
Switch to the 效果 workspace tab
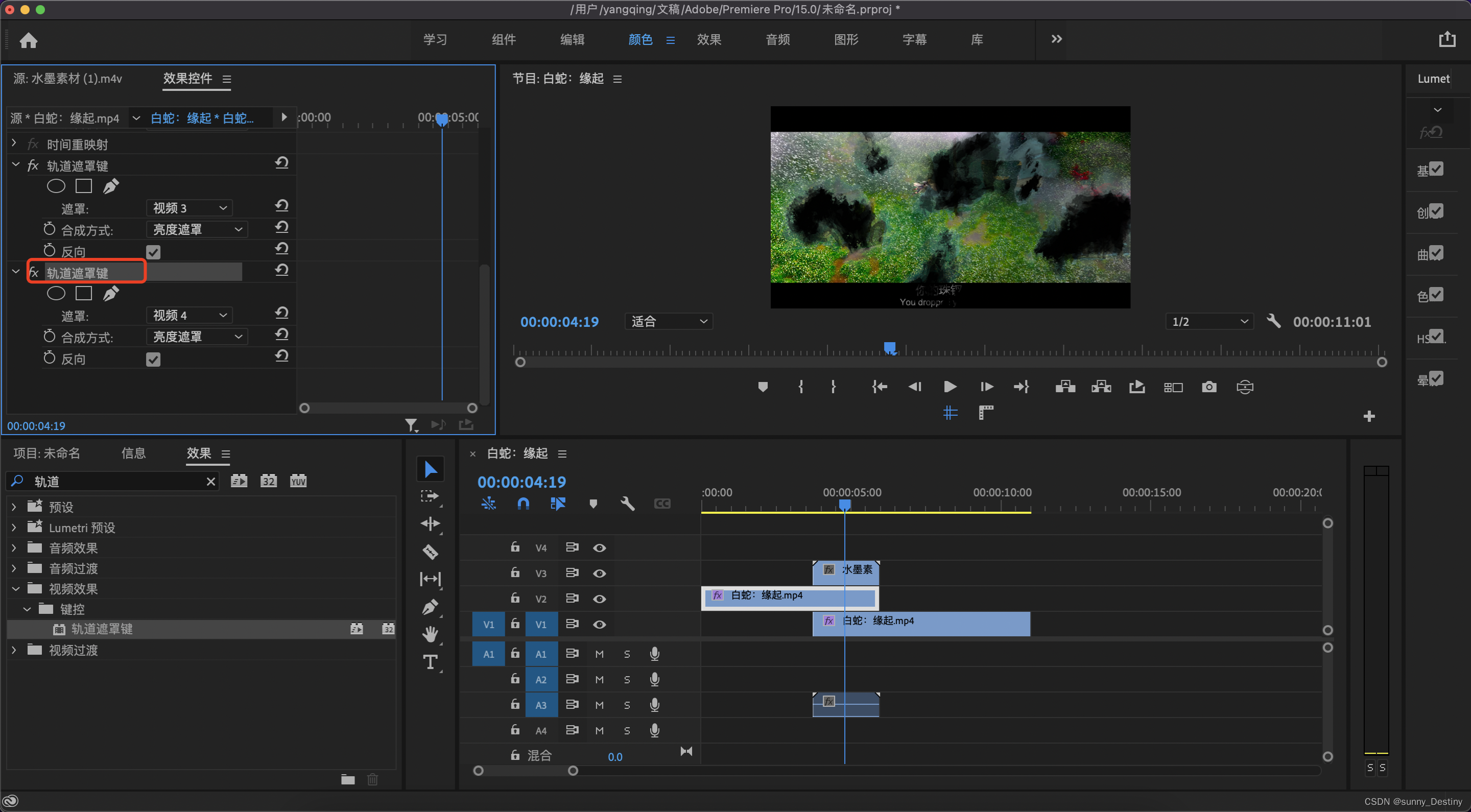click(x=708, y=39)
